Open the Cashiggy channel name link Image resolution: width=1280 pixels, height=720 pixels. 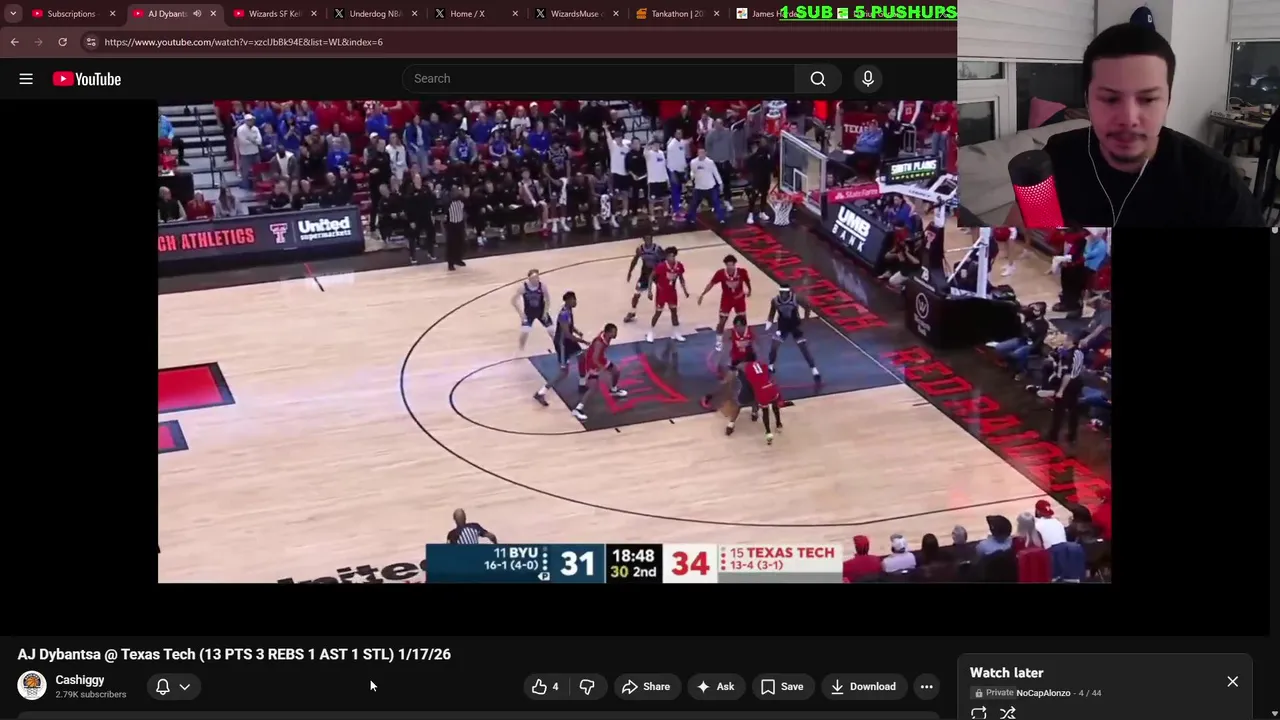80,680
